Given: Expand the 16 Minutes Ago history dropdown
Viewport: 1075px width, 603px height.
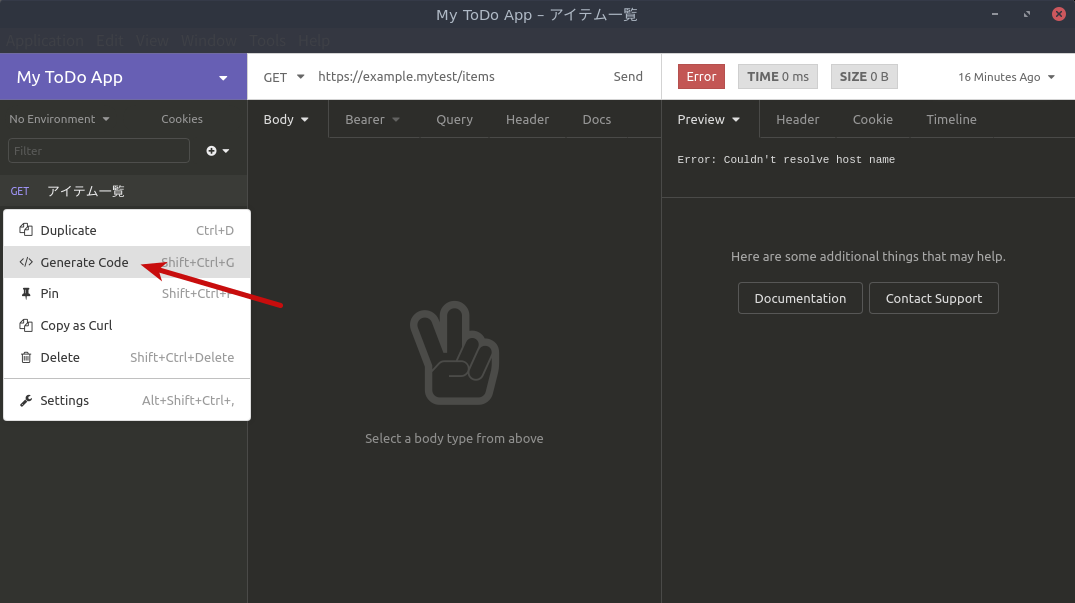Looking at the screenshot, I should 1006,77.
